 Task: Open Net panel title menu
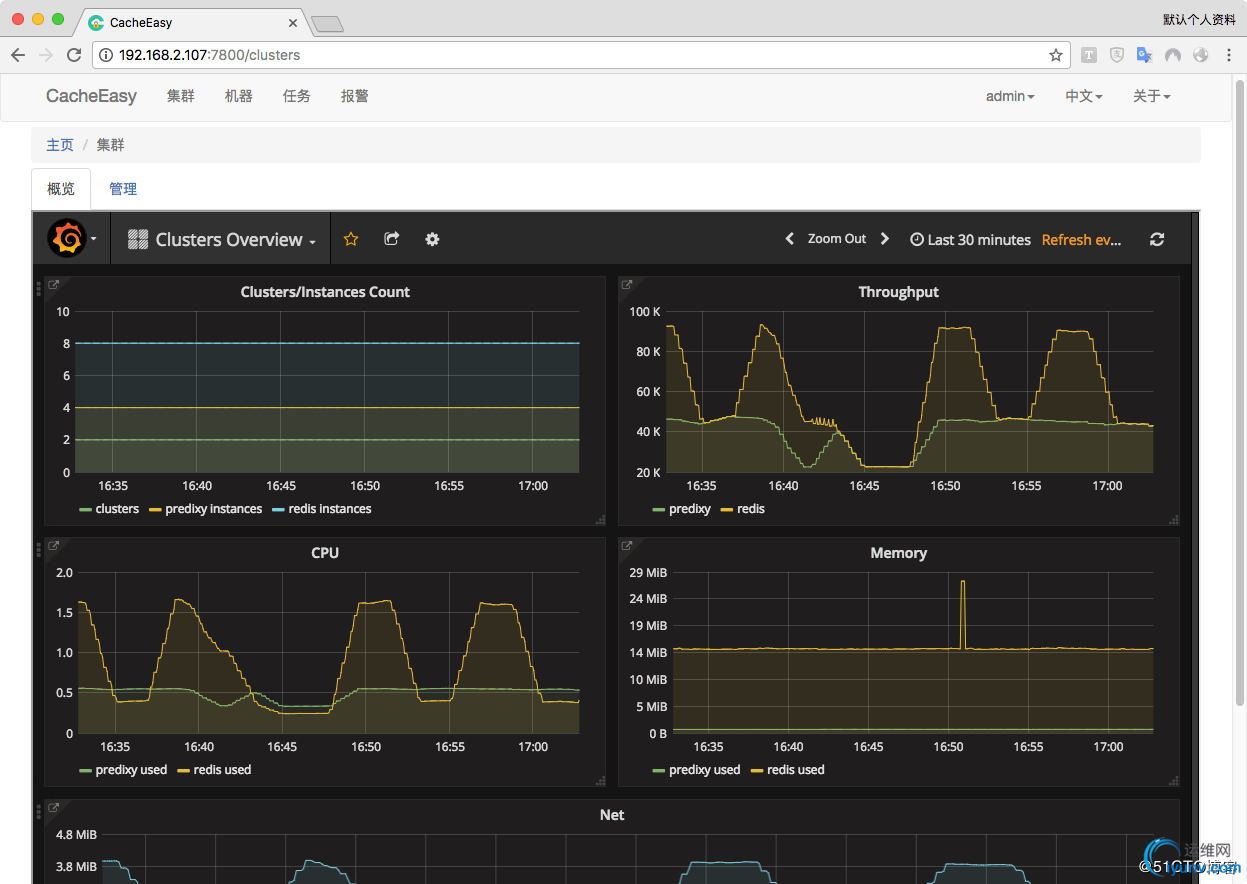[612, 815]
